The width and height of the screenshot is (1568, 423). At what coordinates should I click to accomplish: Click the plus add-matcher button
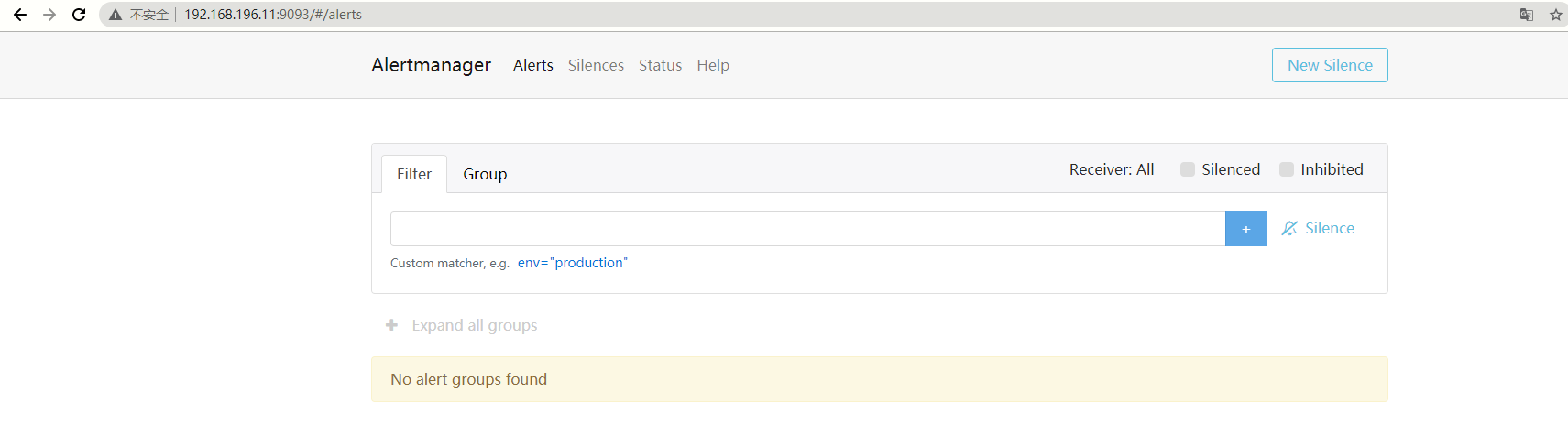tap(1245, 229)
